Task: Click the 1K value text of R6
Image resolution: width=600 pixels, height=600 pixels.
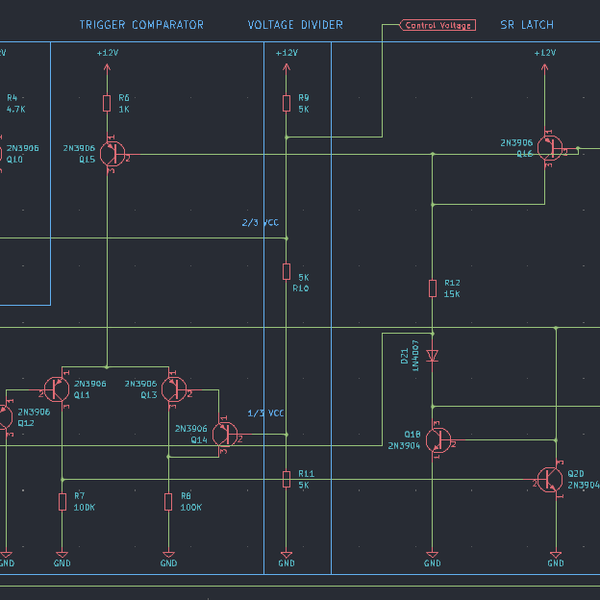Action: coord(124,109)
